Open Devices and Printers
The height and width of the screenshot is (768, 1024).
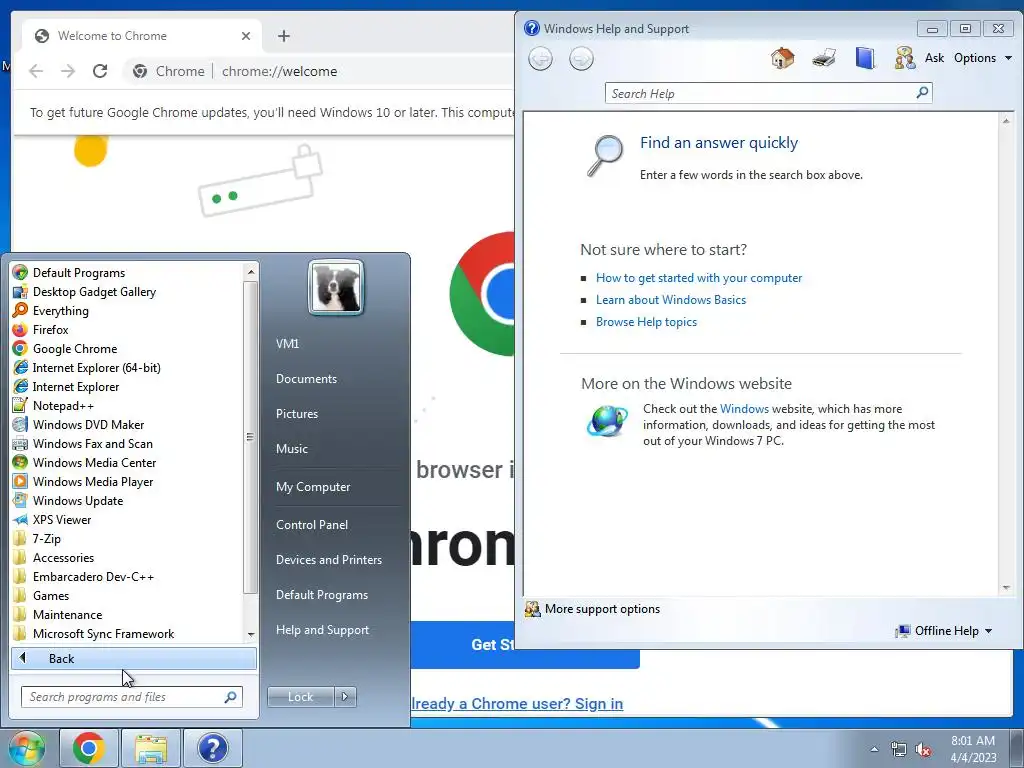click(328, 560)
